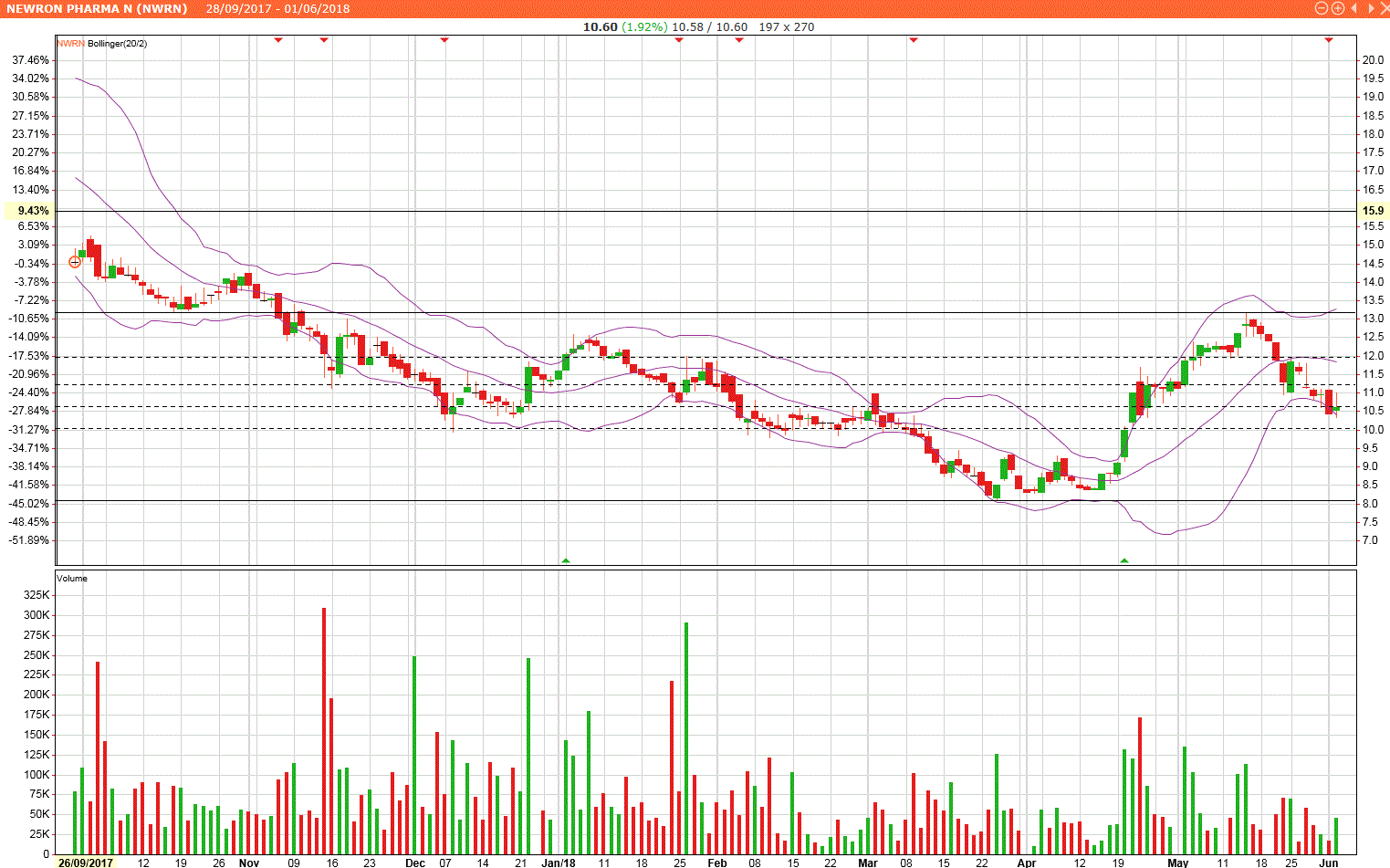
Task: Click the last price 10.60
Action: (x=600, y=26)
